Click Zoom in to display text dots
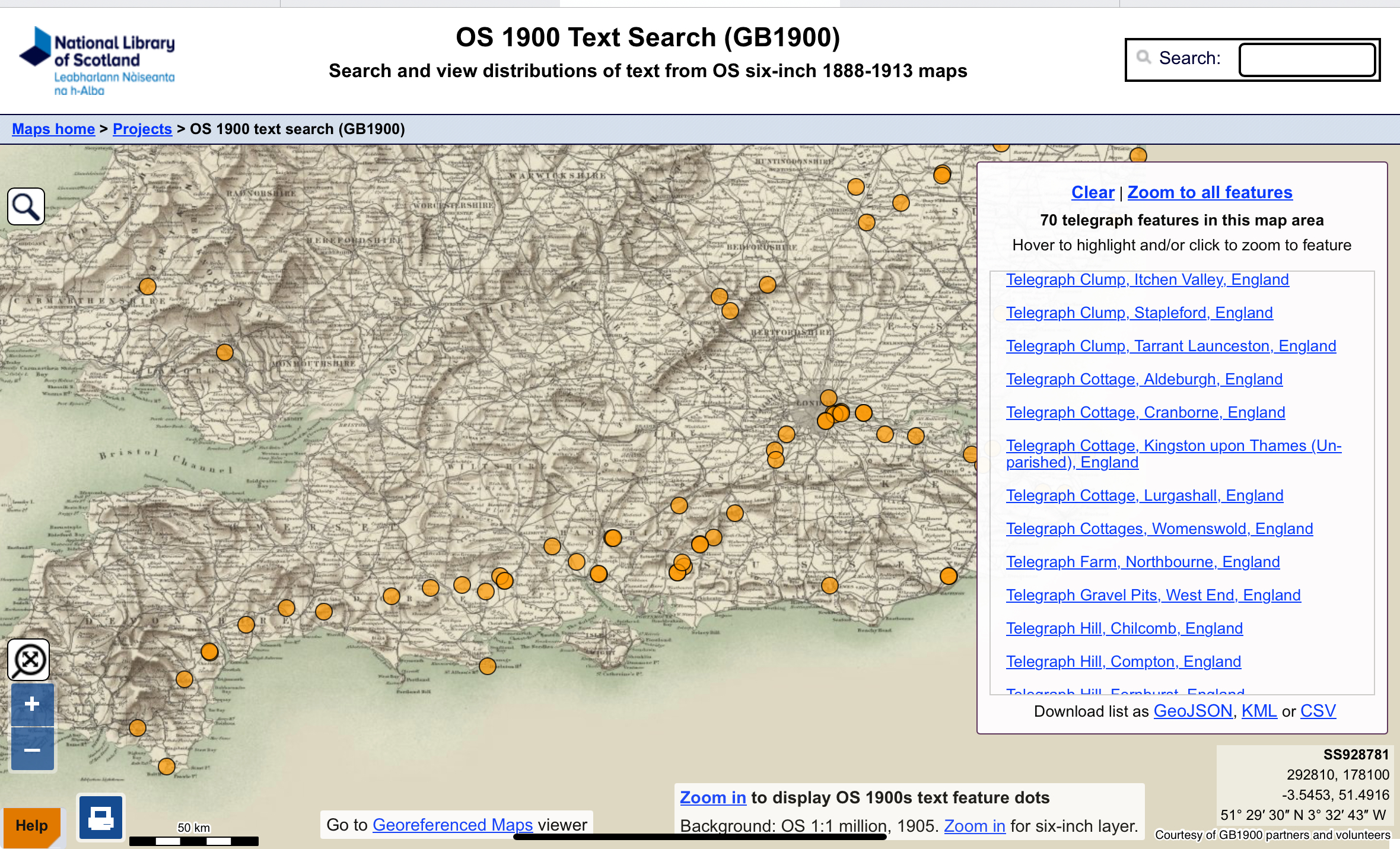 712,797
